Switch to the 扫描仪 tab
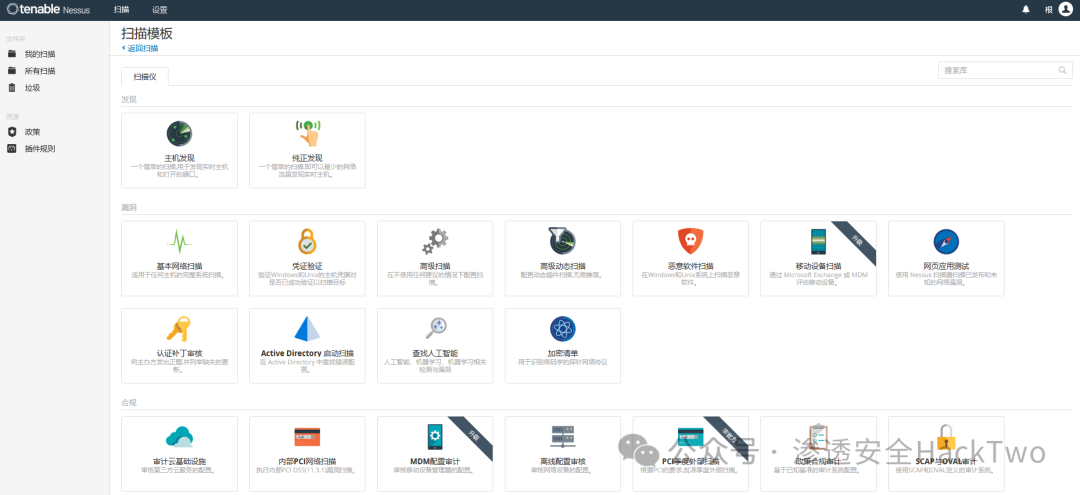Image resolution: width=1080 pixels, height=495 pixels. click(x=145, y=76)
